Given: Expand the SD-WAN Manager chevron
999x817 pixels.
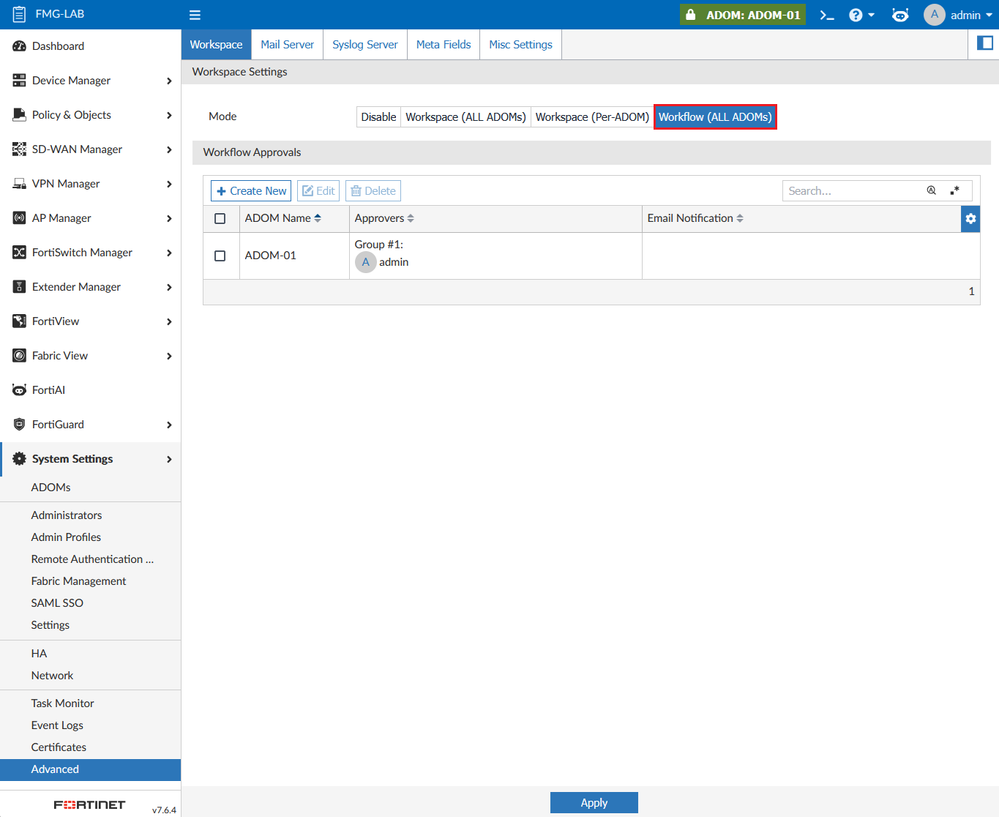Looking at the screenshot, I should pos(169,150).
